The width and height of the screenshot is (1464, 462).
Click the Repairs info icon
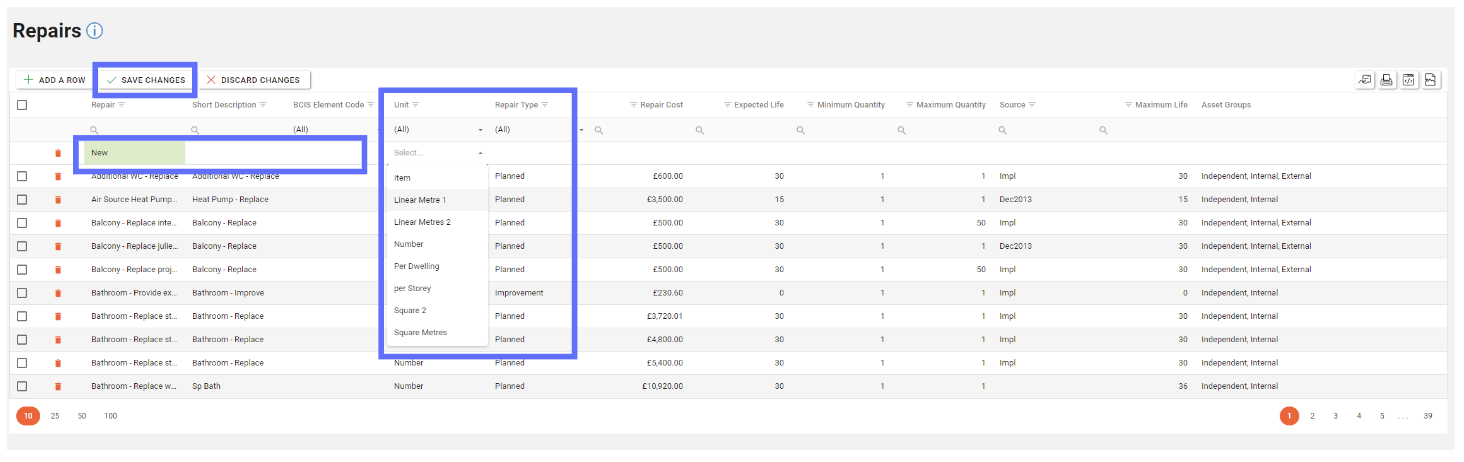(x=95, y=31)
